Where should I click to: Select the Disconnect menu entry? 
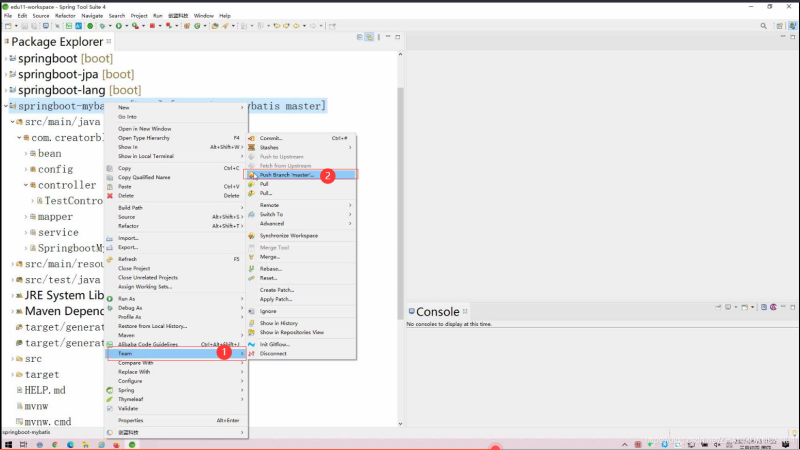click(274, 353)
